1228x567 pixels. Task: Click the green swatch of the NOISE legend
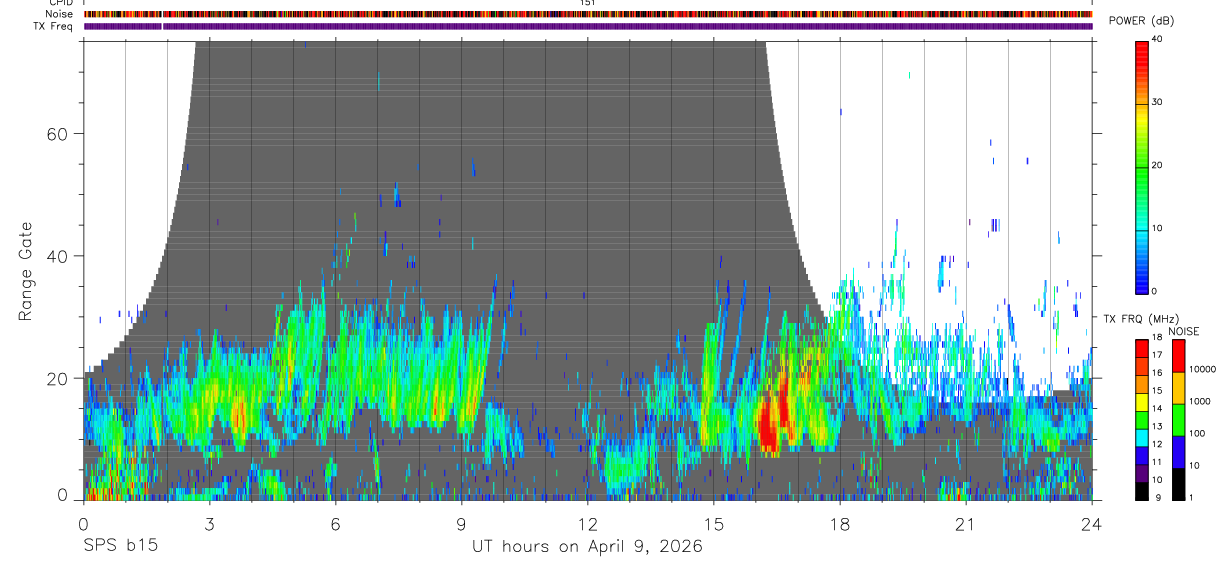coord(1178,420)
